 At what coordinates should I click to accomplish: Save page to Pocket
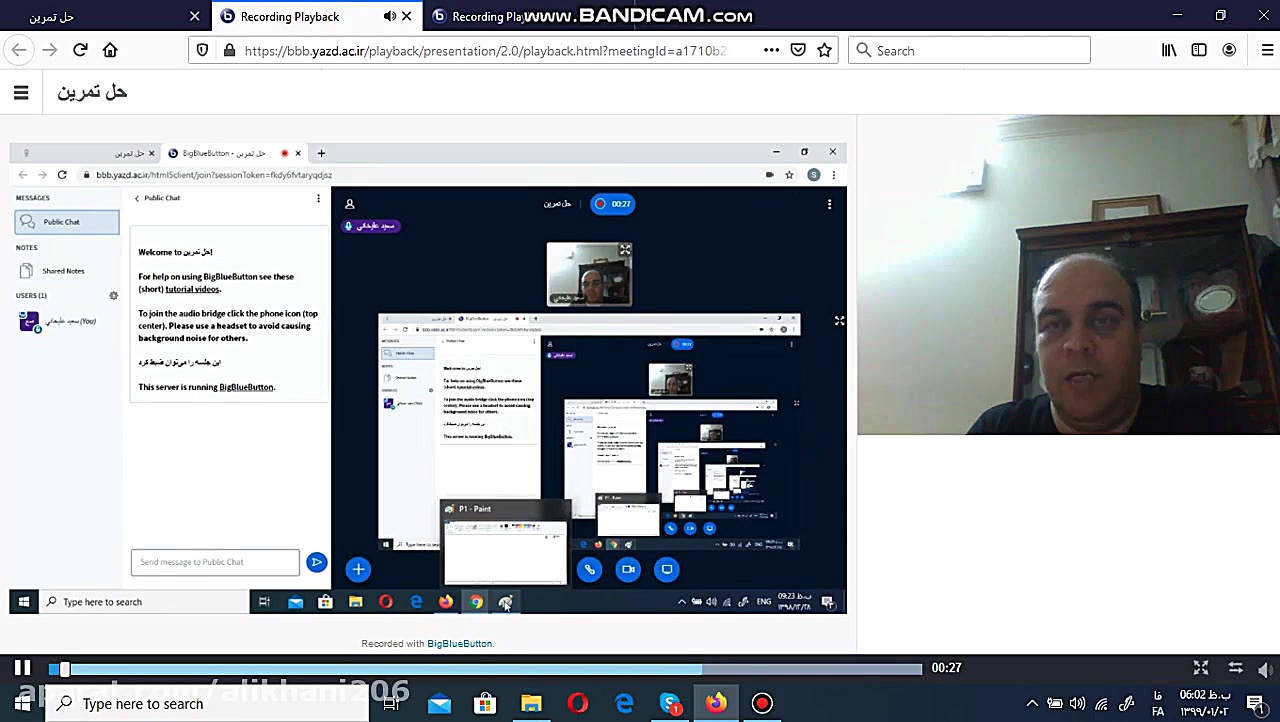pyautogui.click(x=798, y=50)
